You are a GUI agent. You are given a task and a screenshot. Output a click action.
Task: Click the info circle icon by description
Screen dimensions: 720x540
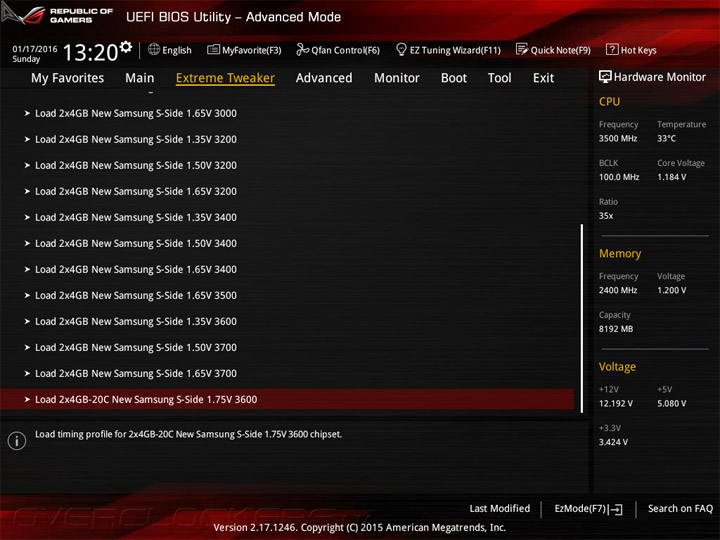[17, 441]
